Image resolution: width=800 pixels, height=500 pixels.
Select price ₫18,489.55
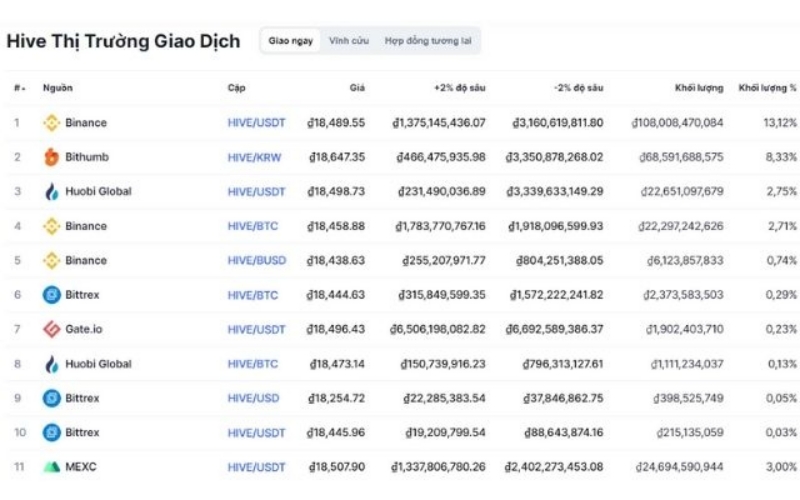[x=336, y=123]
